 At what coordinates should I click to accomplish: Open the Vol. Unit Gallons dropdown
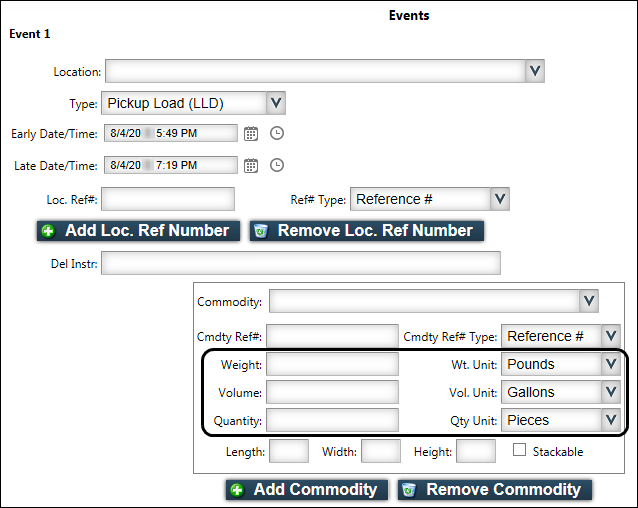611,392
